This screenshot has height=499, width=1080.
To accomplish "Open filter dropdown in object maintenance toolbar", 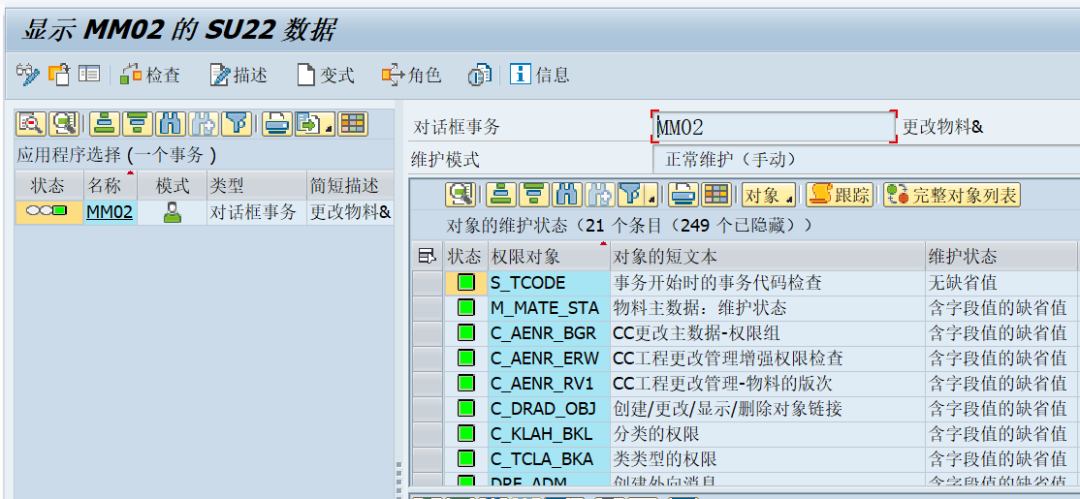I will (x=637, y=195).
